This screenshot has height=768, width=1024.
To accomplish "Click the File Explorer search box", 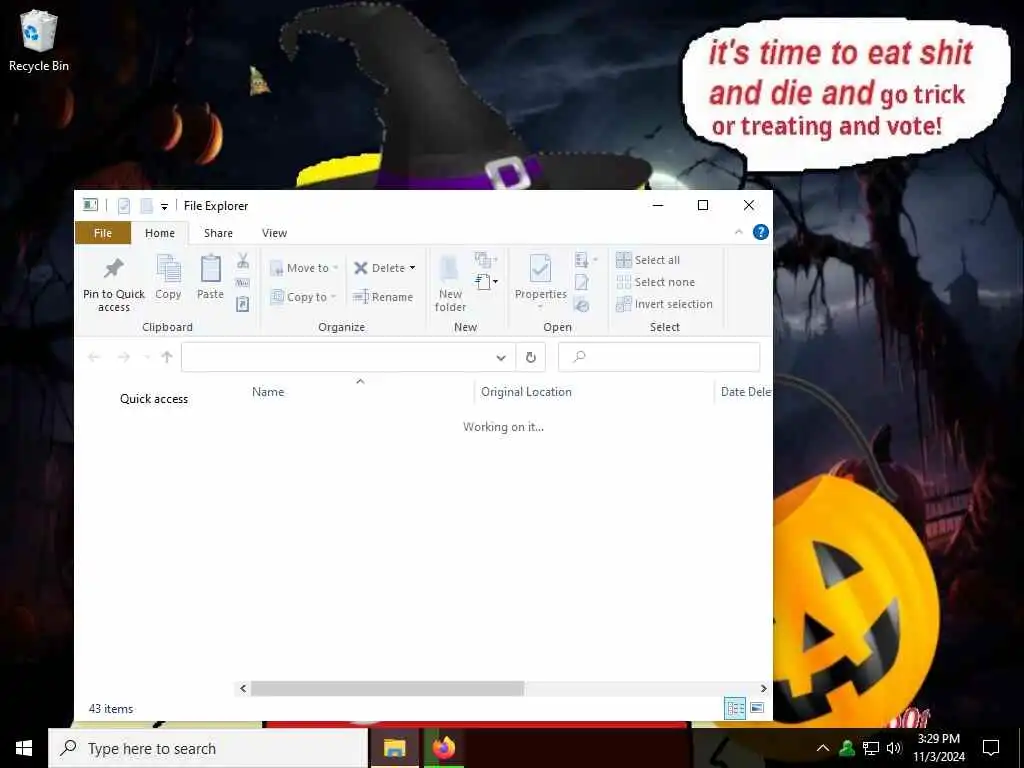I will pos(659,357).
